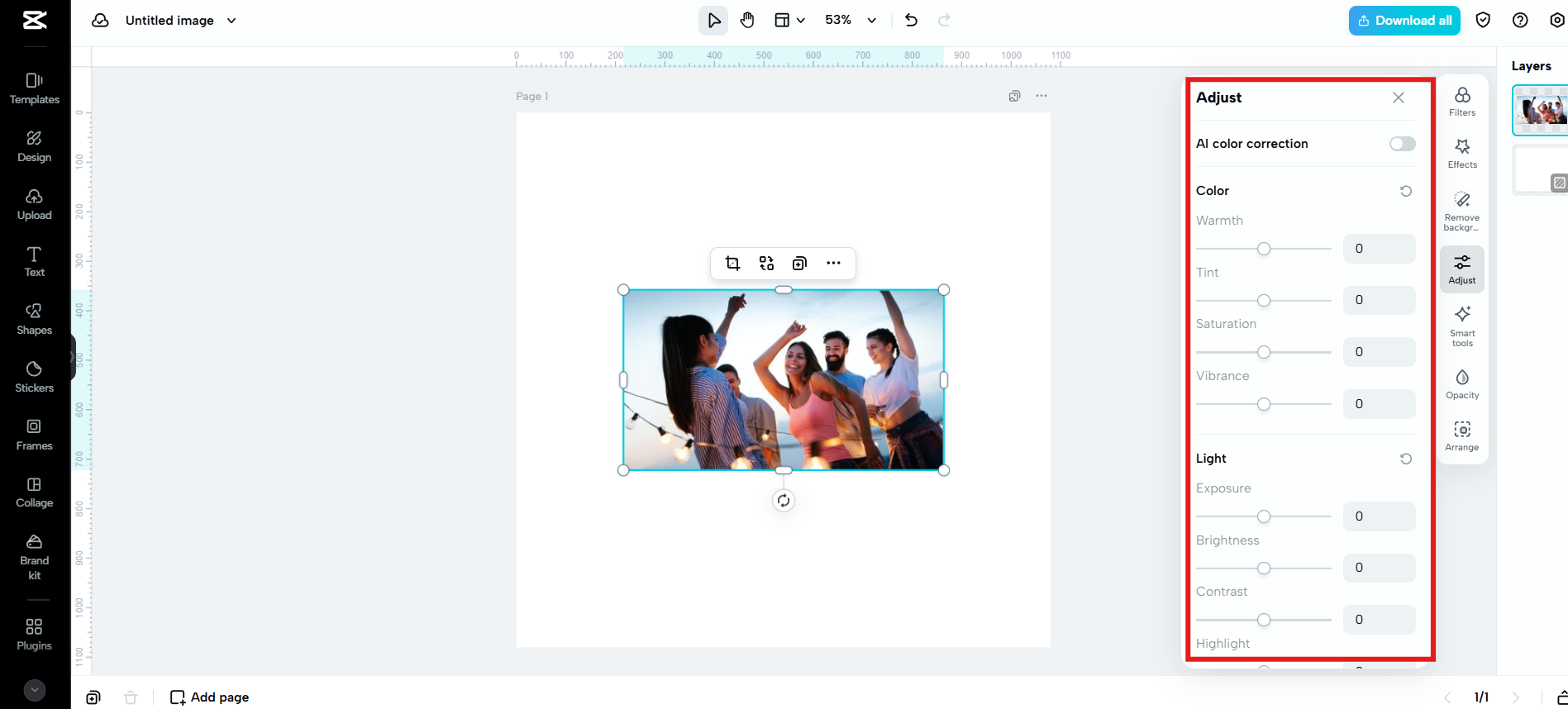Open the Effects tool
This screenshot has height=709, width=1568.
1462,154
